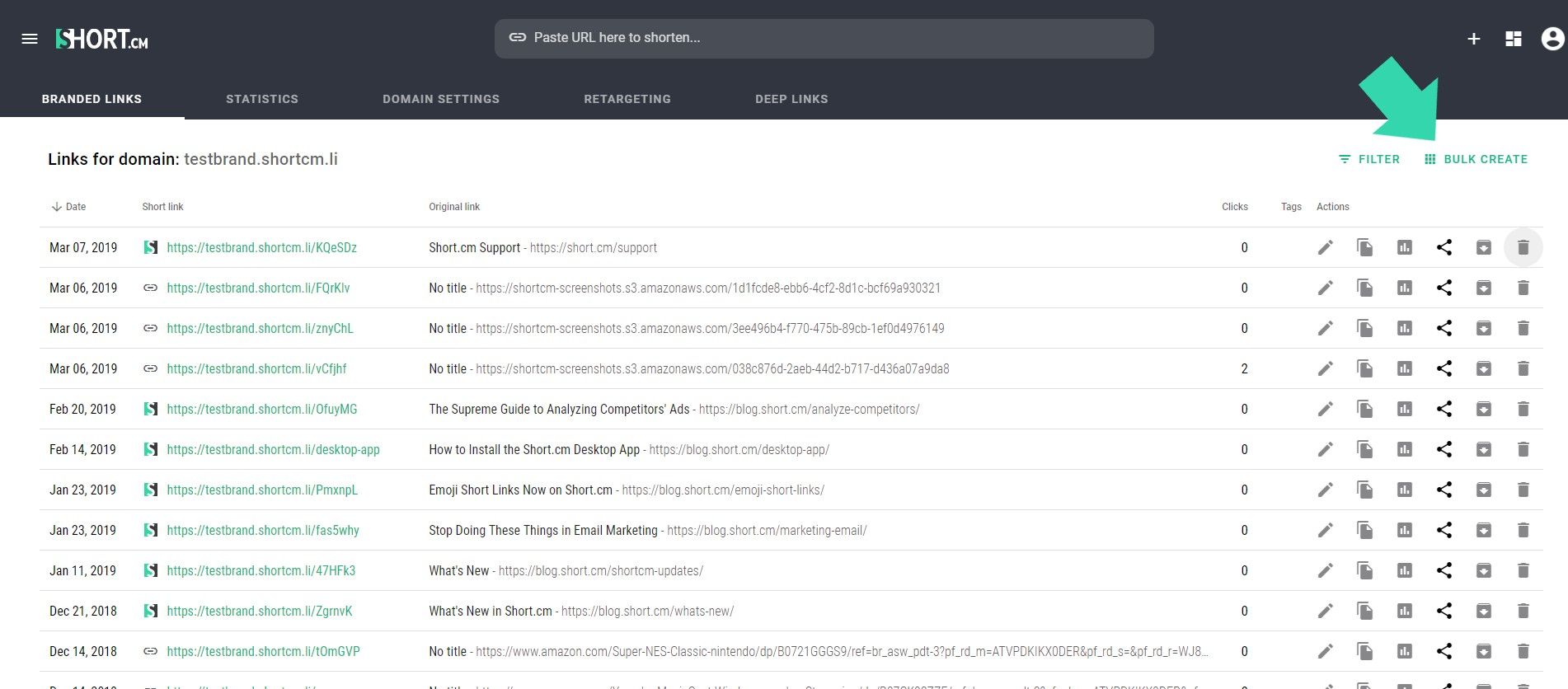Click the Short link column header

coord(162,207)
